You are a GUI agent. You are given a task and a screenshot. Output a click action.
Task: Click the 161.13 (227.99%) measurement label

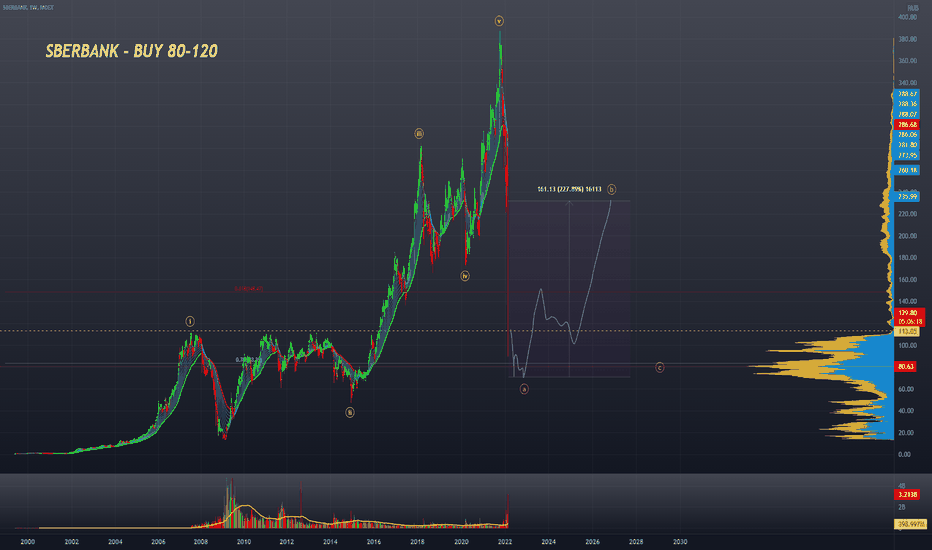pos(569,189)
